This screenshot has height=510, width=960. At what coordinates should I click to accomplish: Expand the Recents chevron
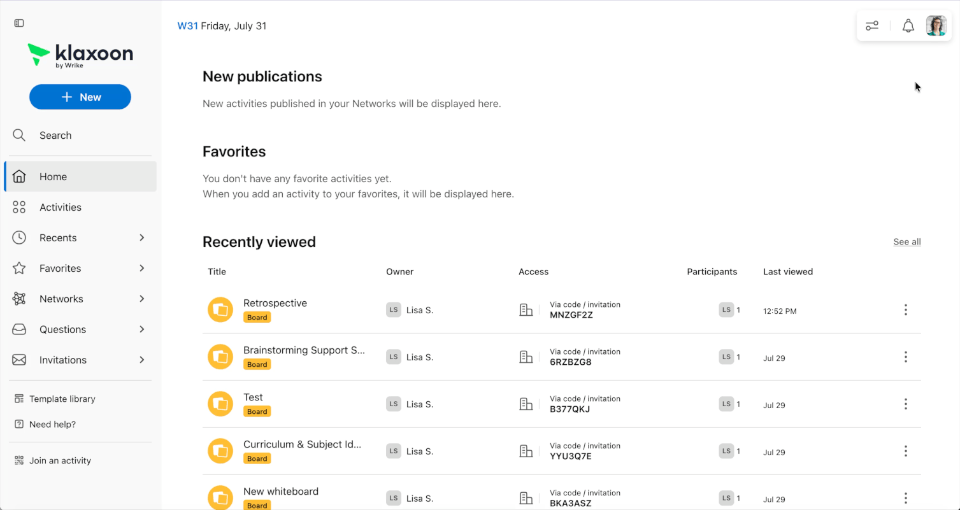pyautogui.click(x=141, y=238)
